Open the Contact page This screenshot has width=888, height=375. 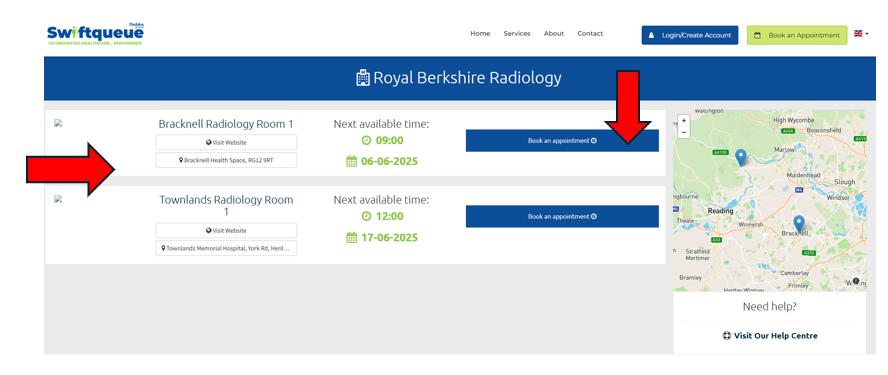(x=590, y=33)
